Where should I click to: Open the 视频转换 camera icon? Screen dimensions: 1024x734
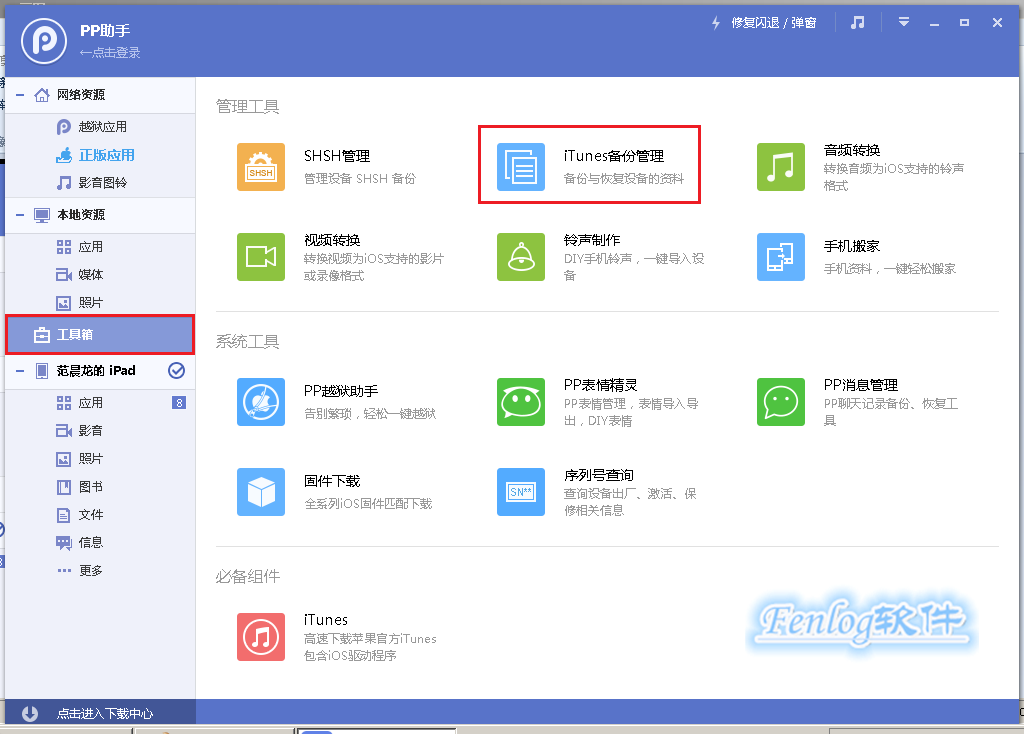coord(261,257)
